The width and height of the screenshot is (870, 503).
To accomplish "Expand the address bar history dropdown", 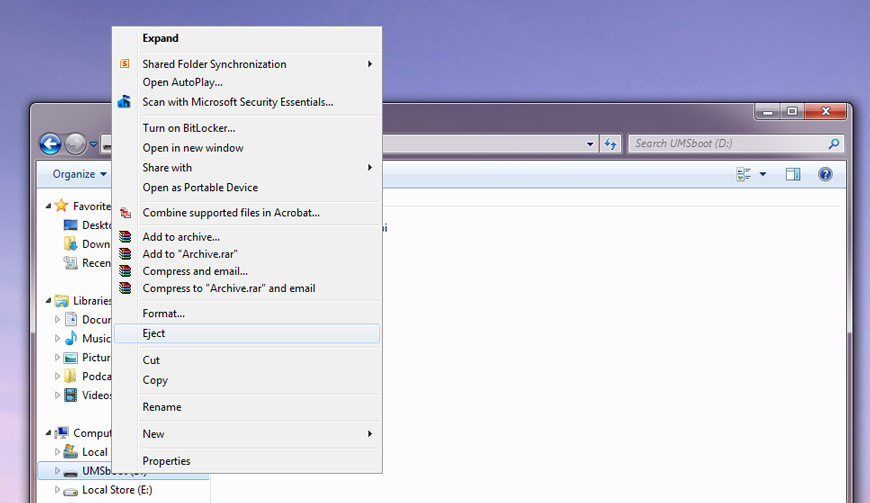I will 590,144.
